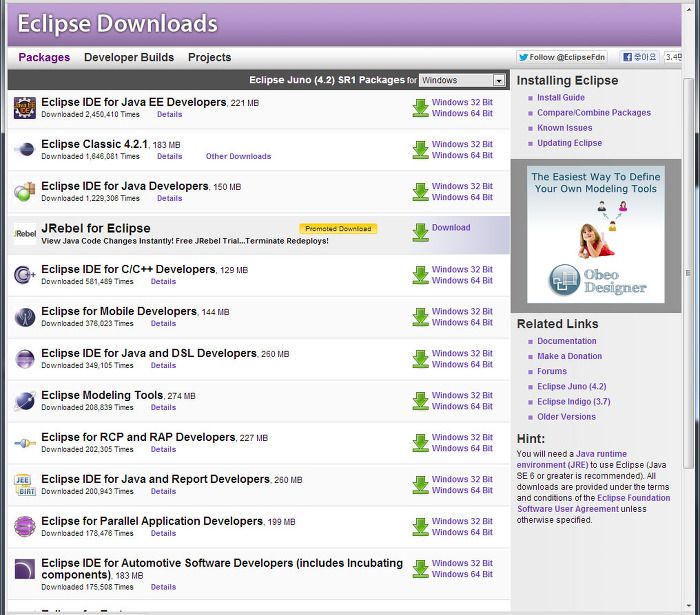Open Eclipse Juno (4.2) related link
Viewport: 700px width, 615px height.
pyautogui.click(x=571, y=387)
